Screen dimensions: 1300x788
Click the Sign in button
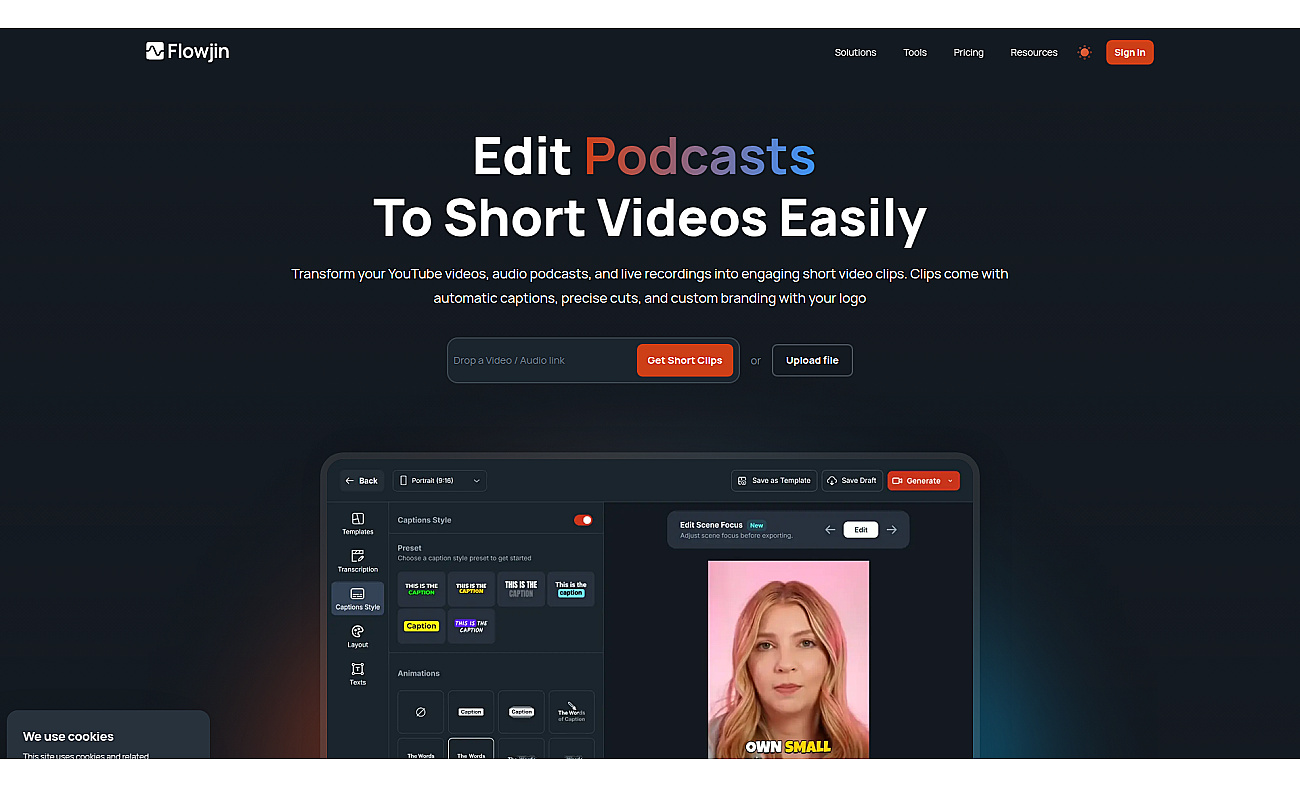1130,53
